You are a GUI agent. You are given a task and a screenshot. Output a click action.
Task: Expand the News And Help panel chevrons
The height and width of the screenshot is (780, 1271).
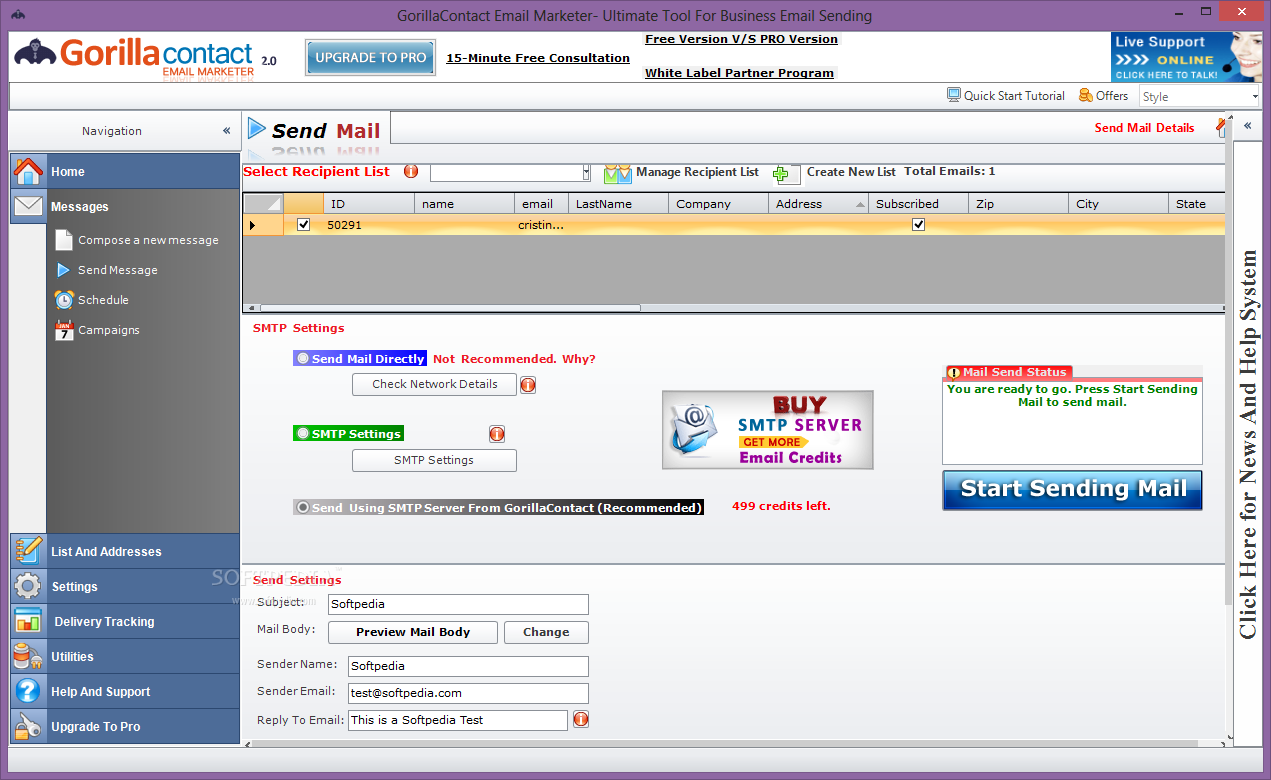coord(1247,126)
